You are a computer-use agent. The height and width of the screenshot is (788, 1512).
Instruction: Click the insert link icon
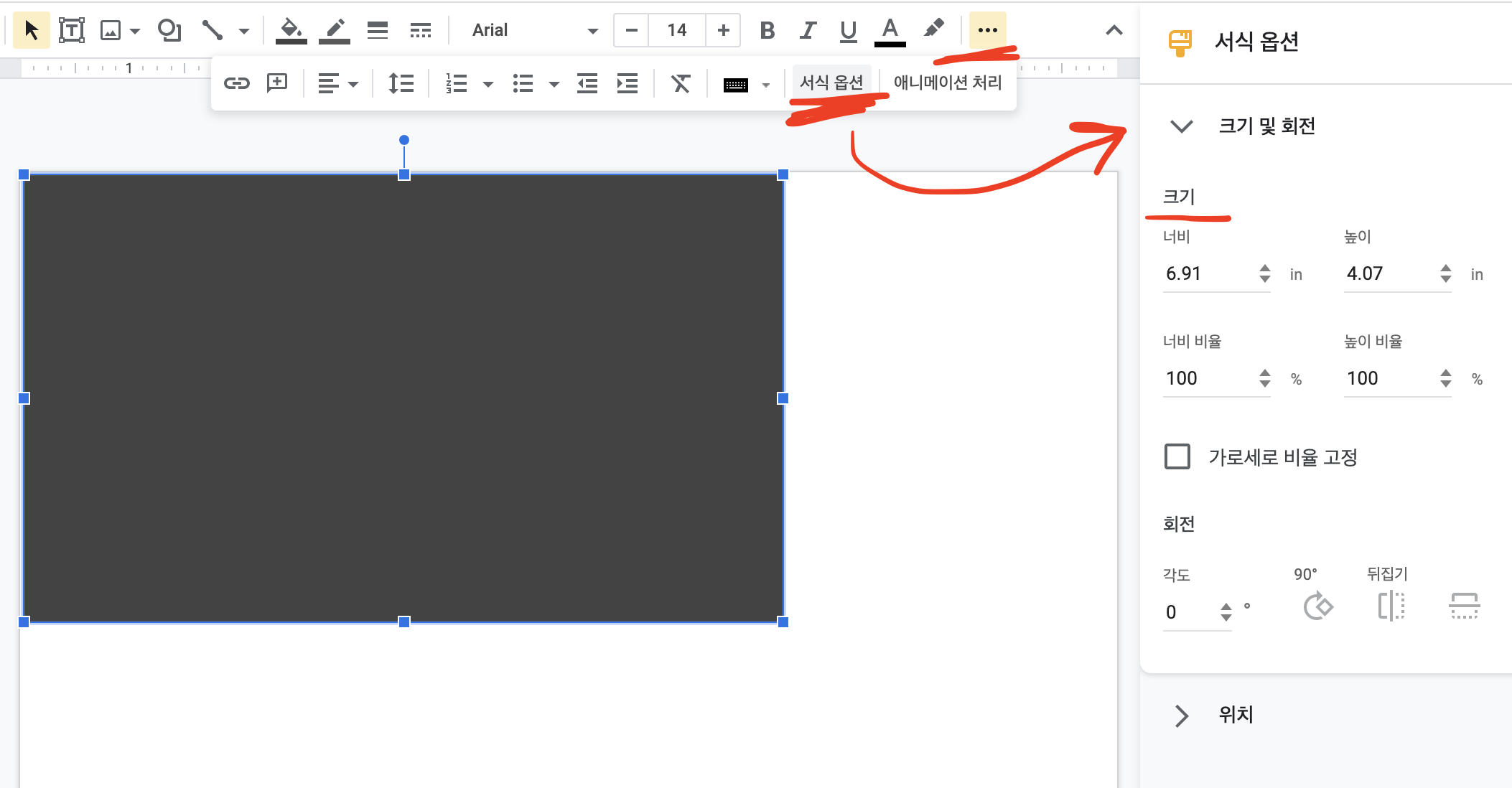[236, 83]
